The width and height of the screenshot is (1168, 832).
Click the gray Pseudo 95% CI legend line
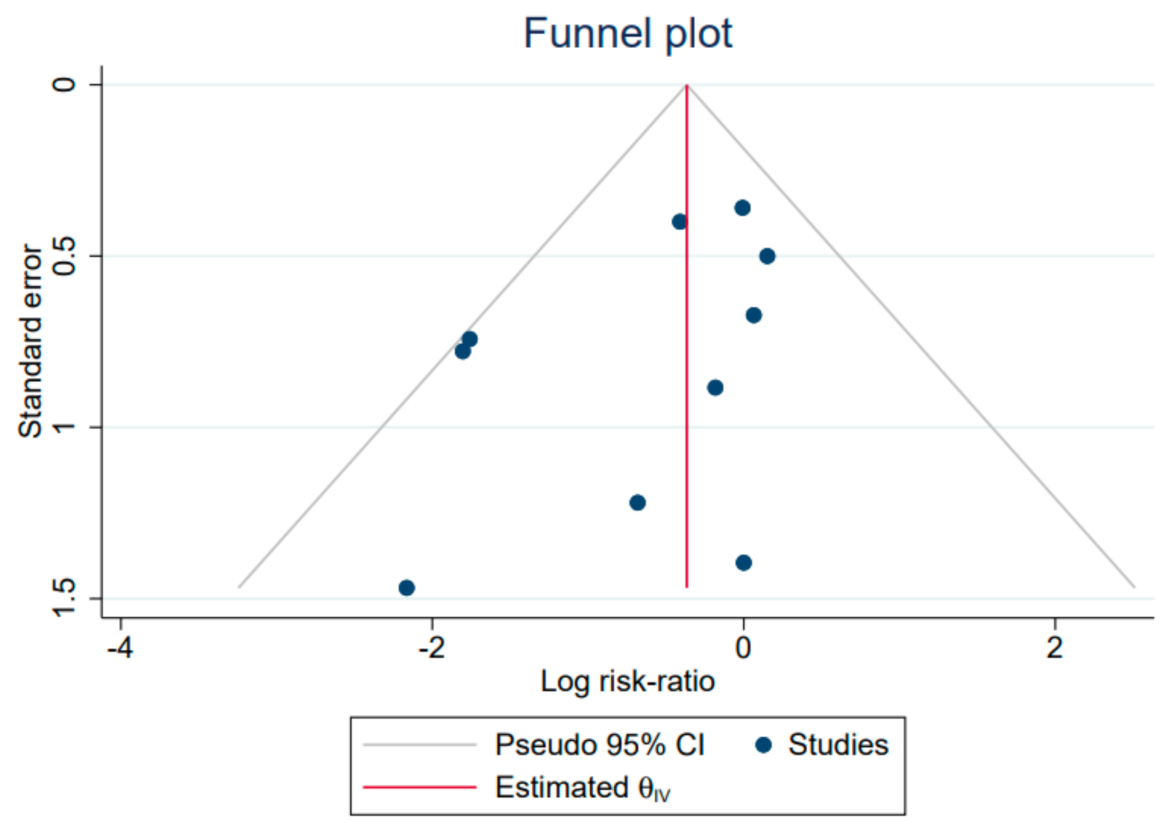419,744
